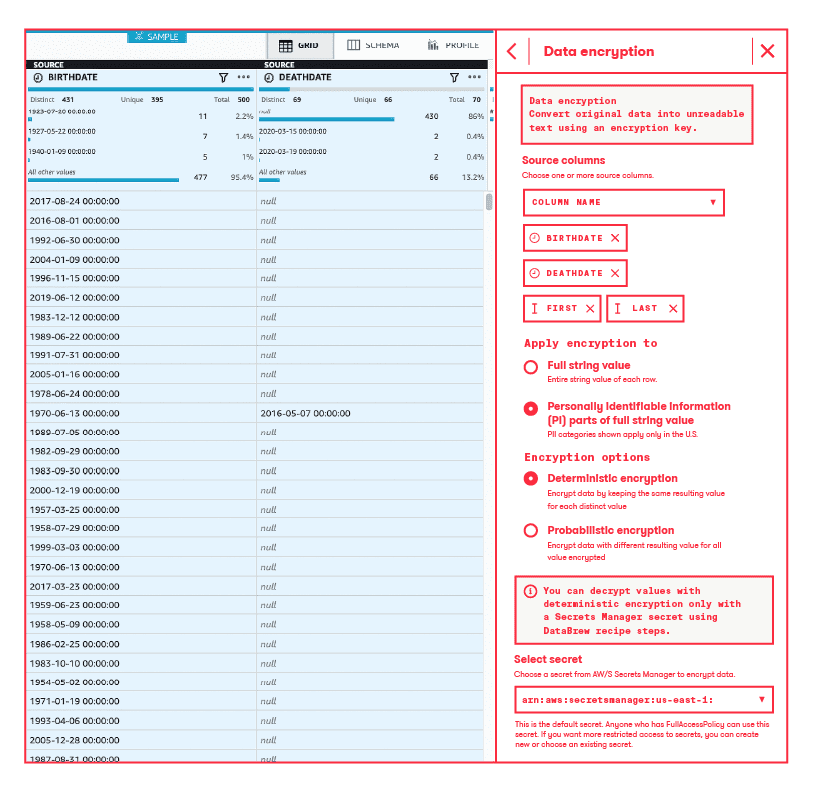Click the DEATHDATE data quality bar
814x789 pixels.
tap(372, 89)
